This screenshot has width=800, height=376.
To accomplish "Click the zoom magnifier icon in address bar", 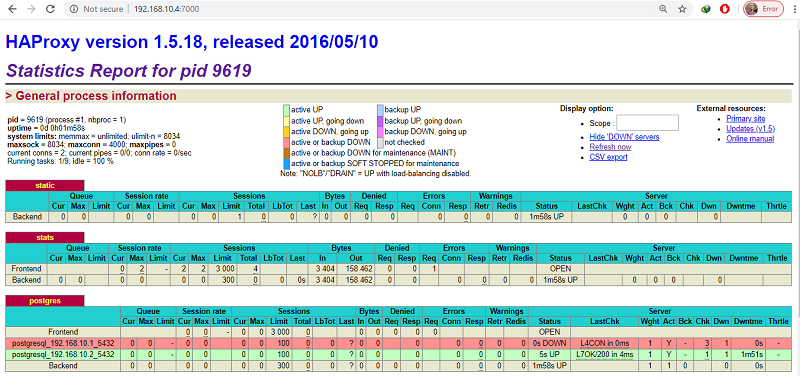I will (663, 9).
